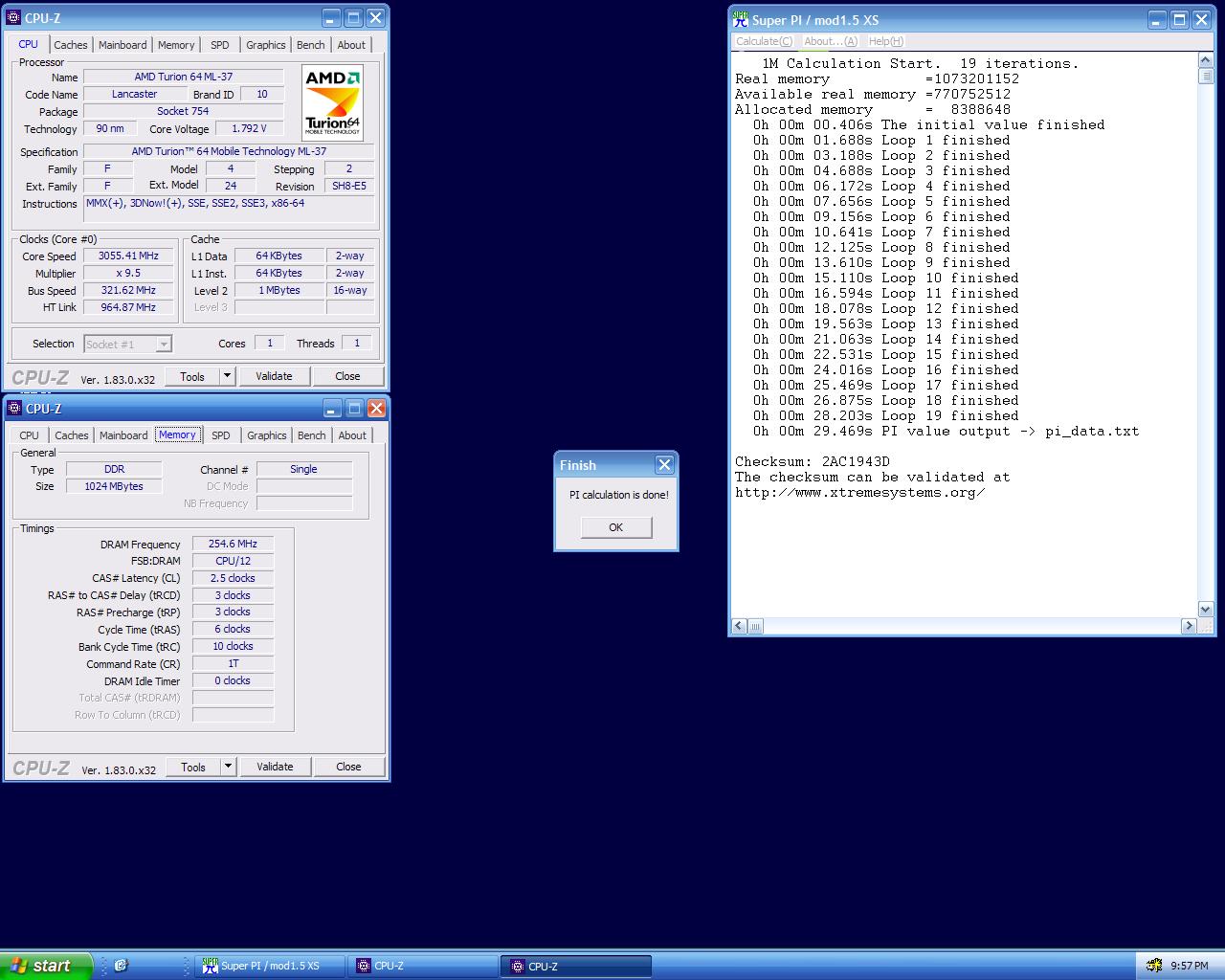Open Graphics tab in top CPU-Z

(x=265, y=45)
